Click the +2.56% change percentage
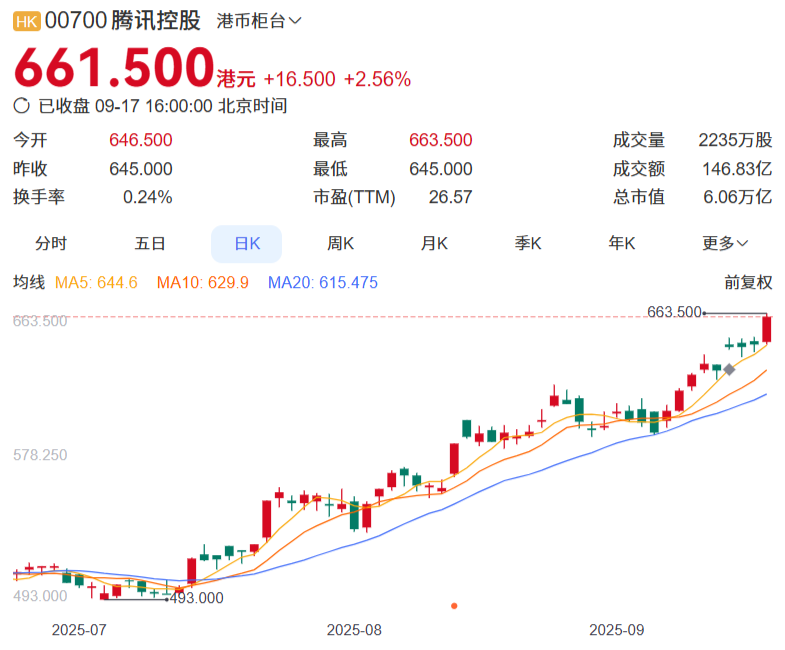785x650 pixels. point(377,79)
